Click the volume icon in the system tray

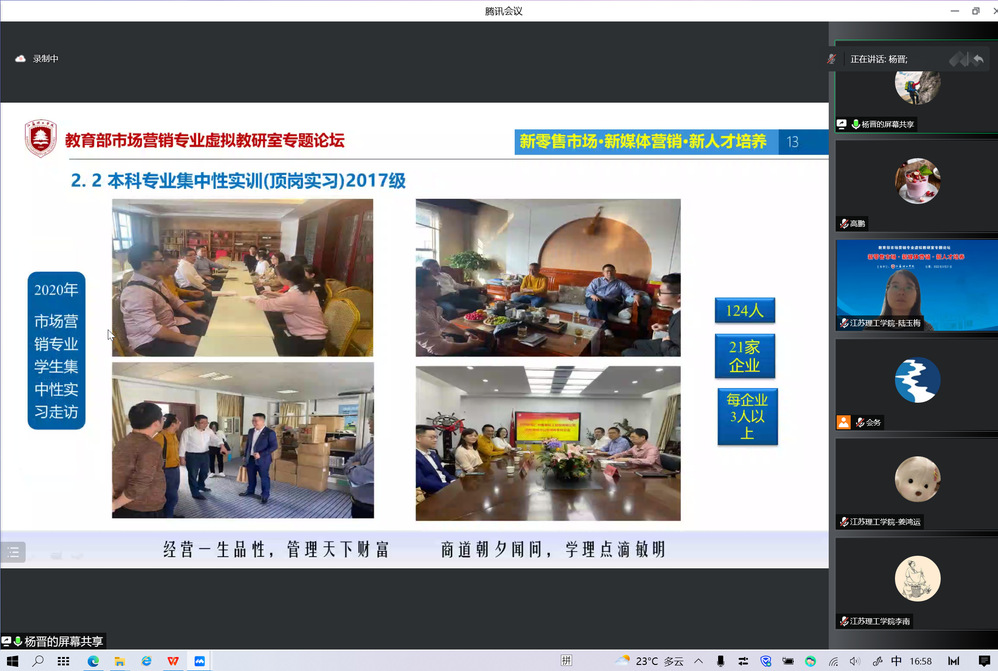pyautogui.click(x=855, y=661)
